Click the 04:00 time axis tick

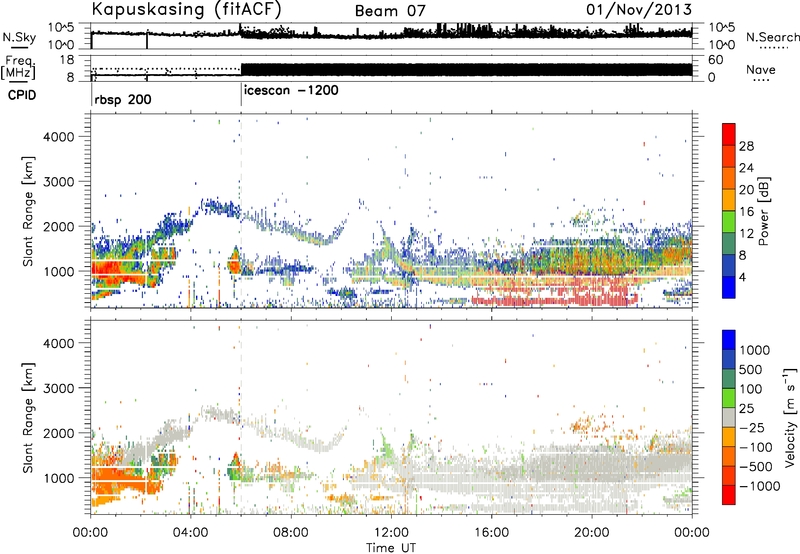[x=191, y=533]
